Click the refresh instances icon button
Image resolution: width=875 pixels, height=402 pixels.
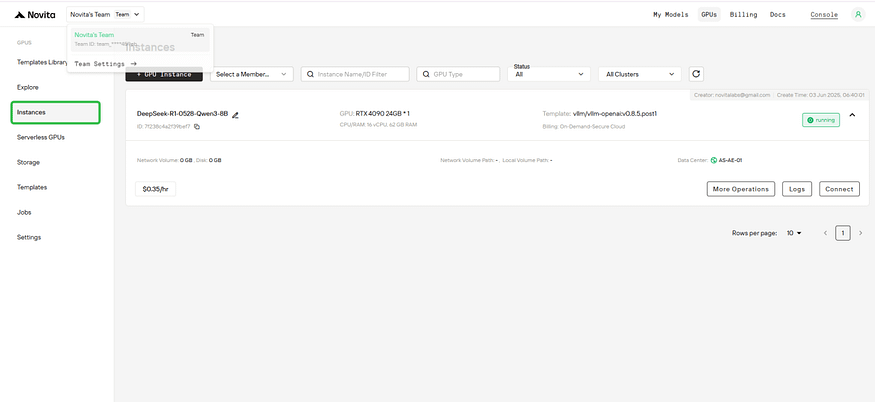coord(696,74)
